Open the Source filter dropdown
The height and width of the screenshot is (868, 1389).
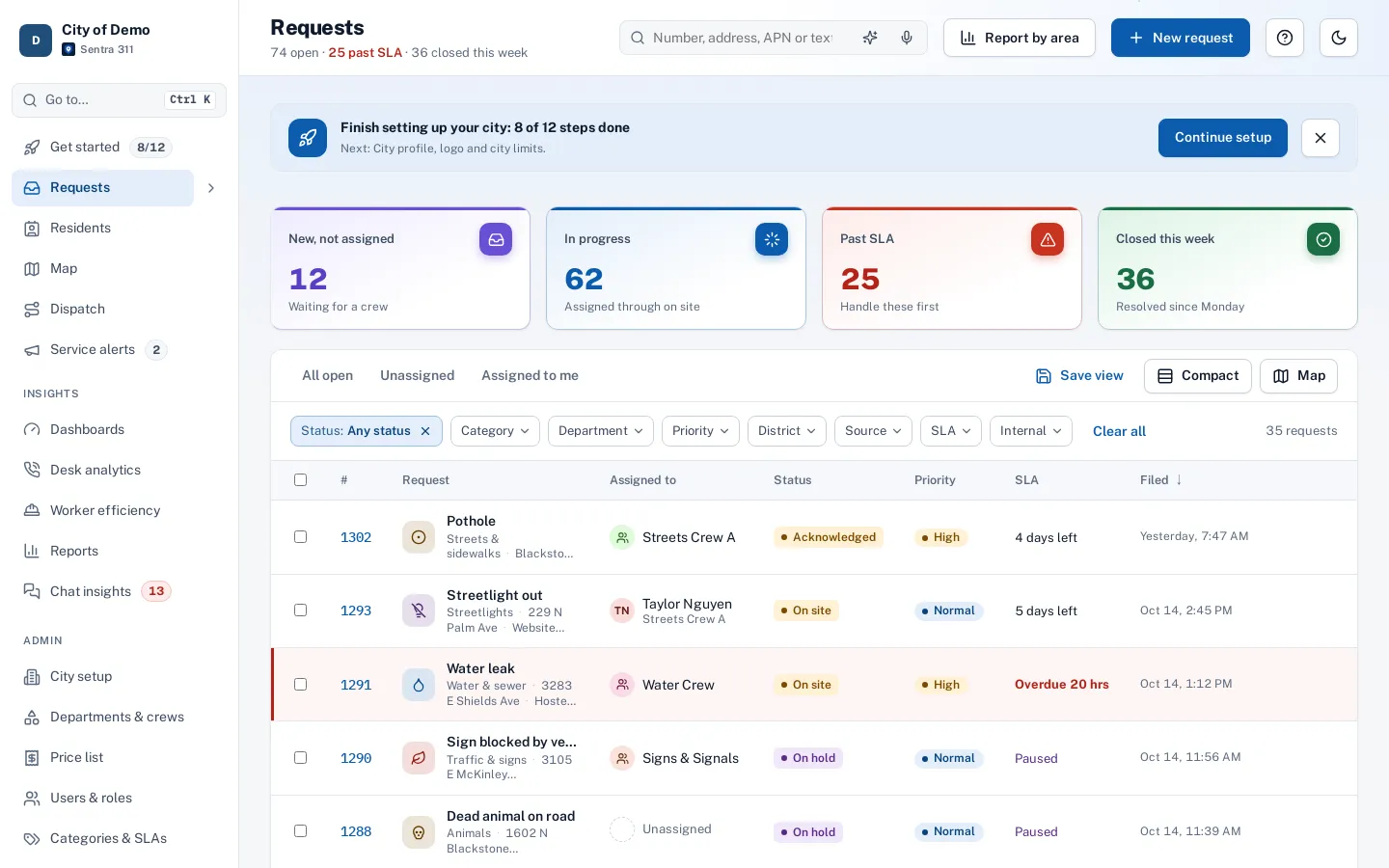tap(873, 431)
